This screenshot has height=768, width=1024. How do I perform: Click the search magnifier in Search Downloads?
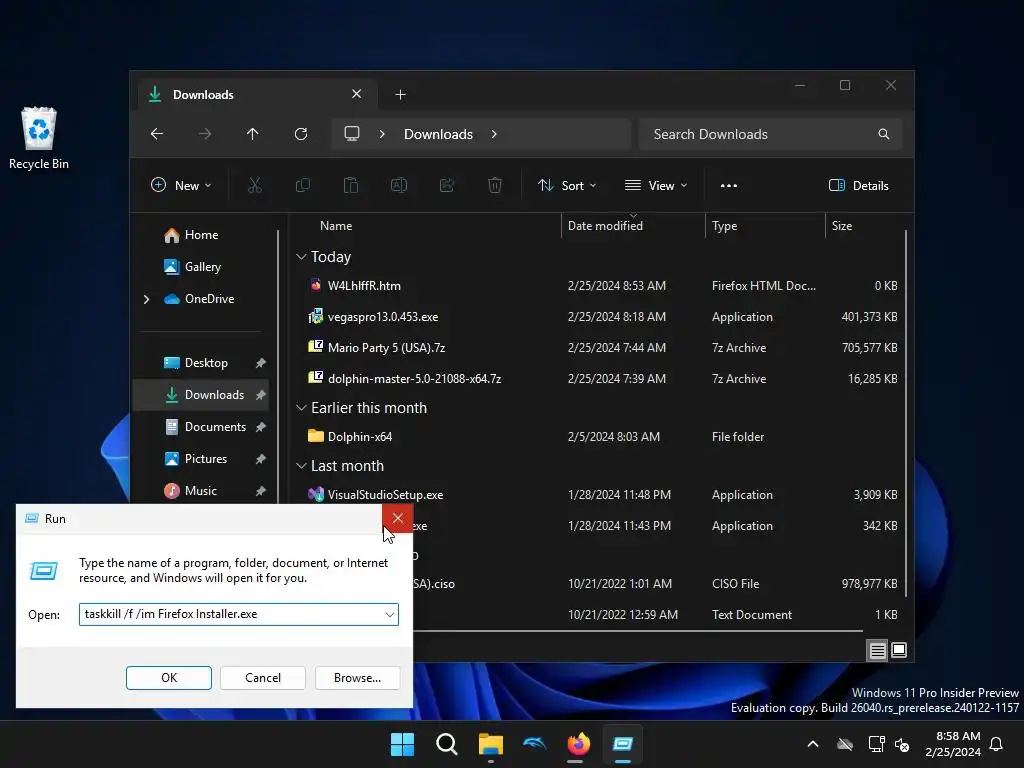click(x=884, y=134)
